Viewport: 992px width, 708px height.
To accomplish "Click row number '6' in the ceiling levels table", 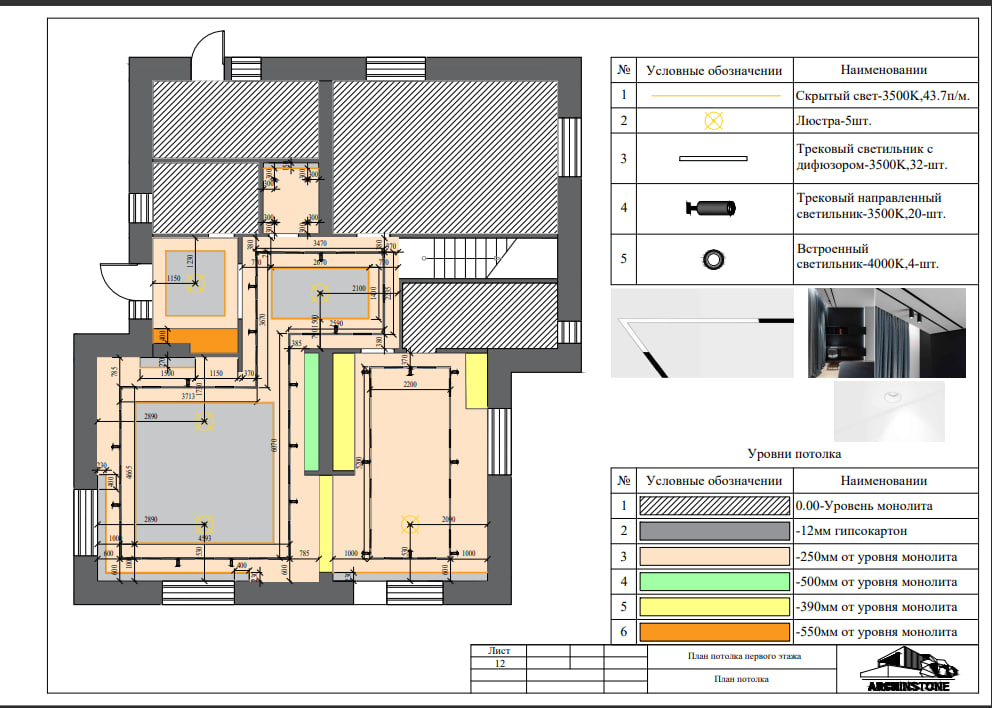I will 623,631.
